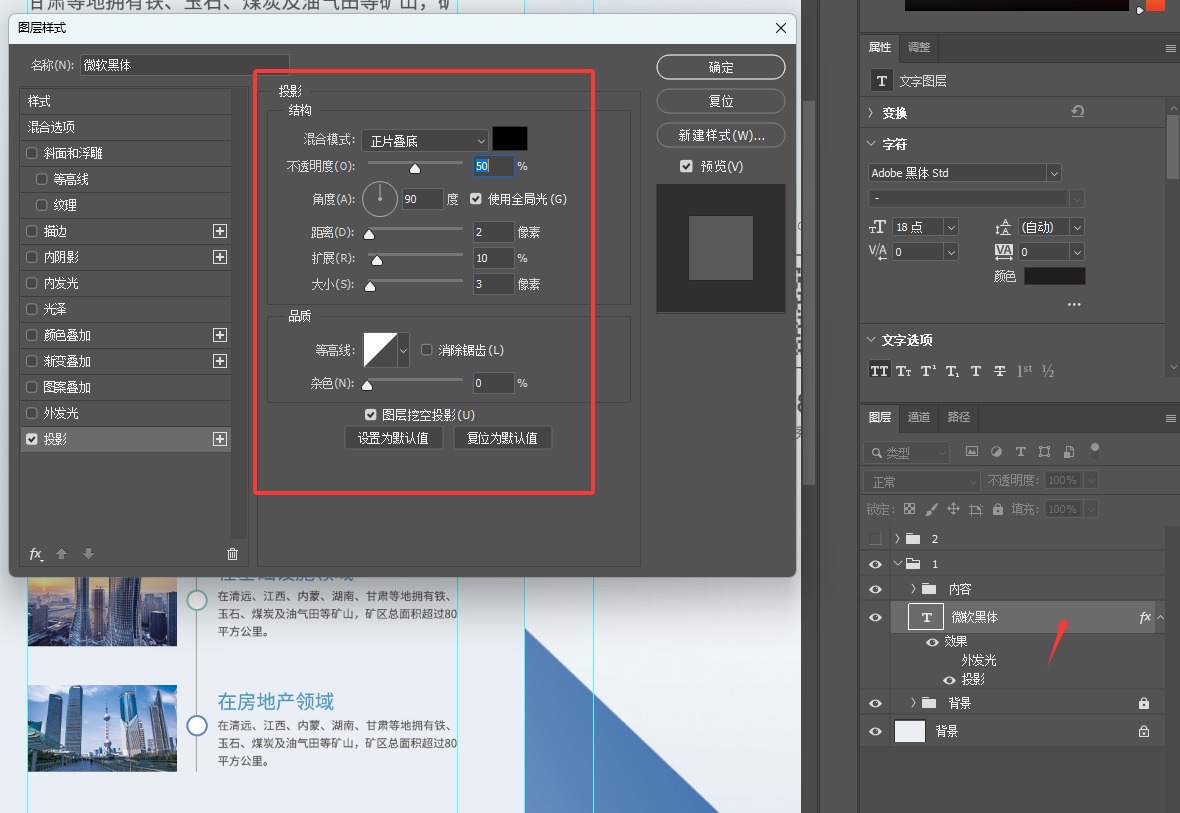Toggle Small Caps Tт text option
The height and width of the screenshot is (813, 1180).
tap(904, 370)
